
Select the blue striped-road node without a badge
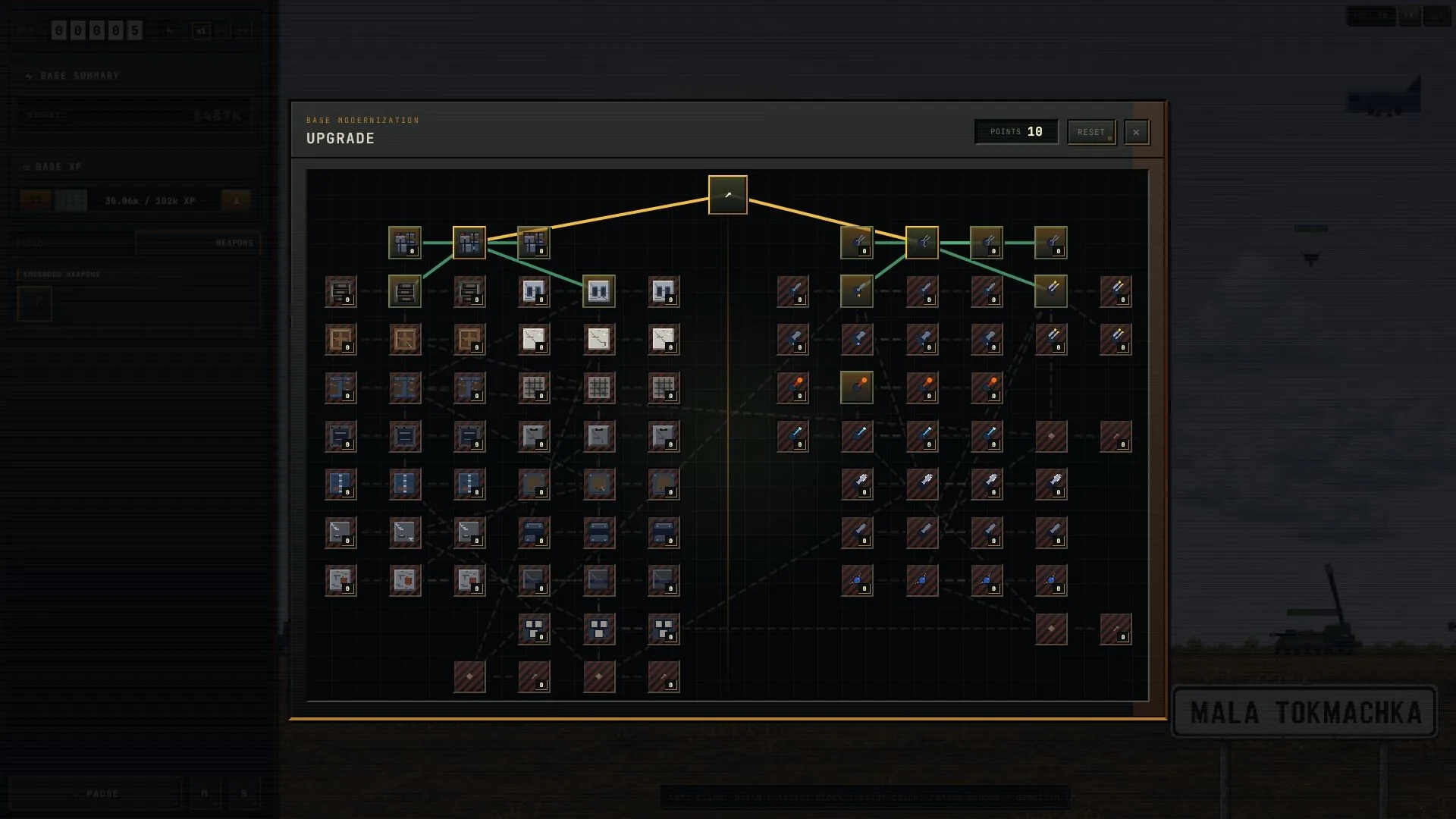[405, 484]
